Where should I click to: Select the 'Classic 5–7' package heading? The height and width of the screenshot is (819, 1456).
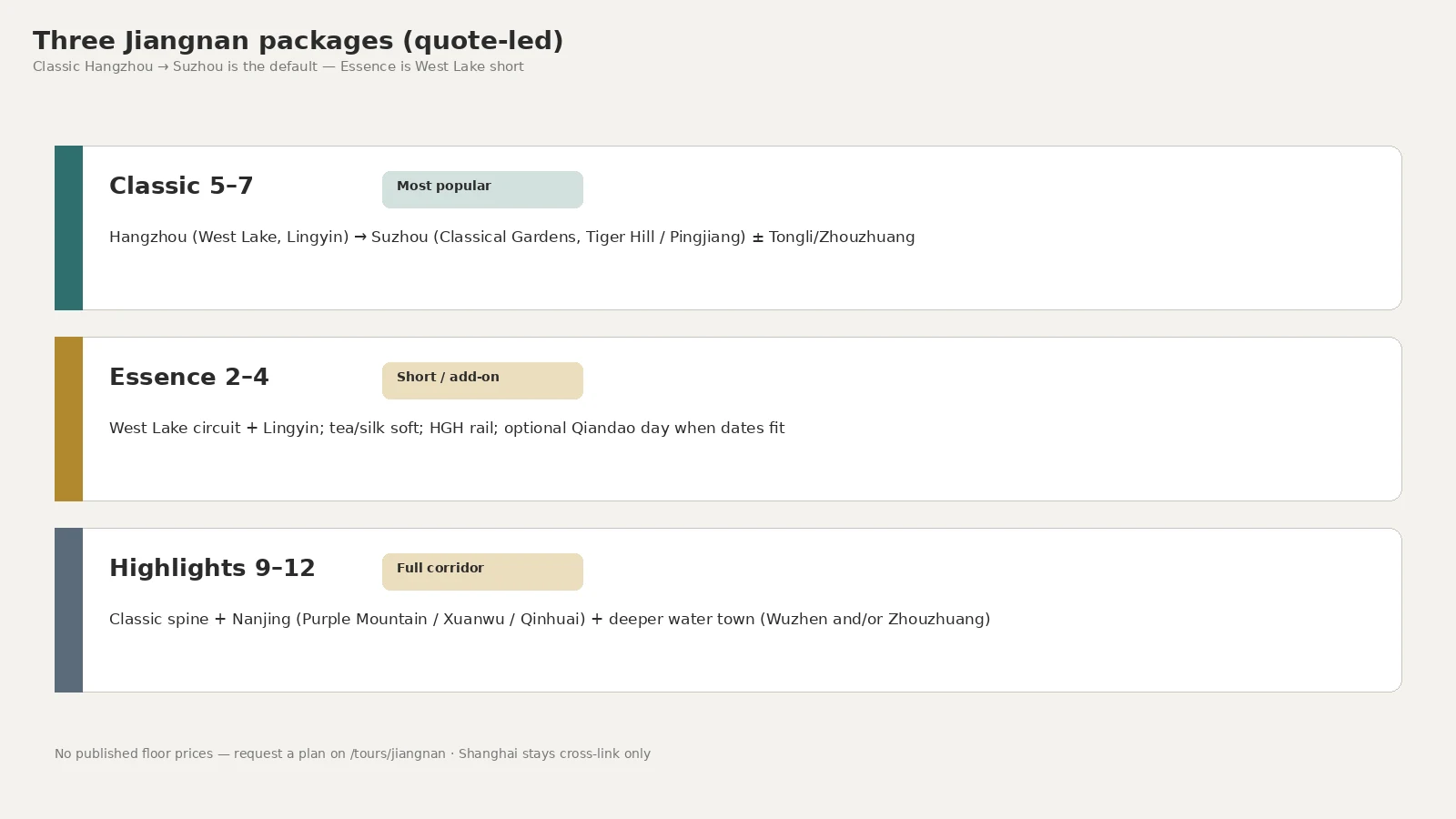[x=181, y=186]
